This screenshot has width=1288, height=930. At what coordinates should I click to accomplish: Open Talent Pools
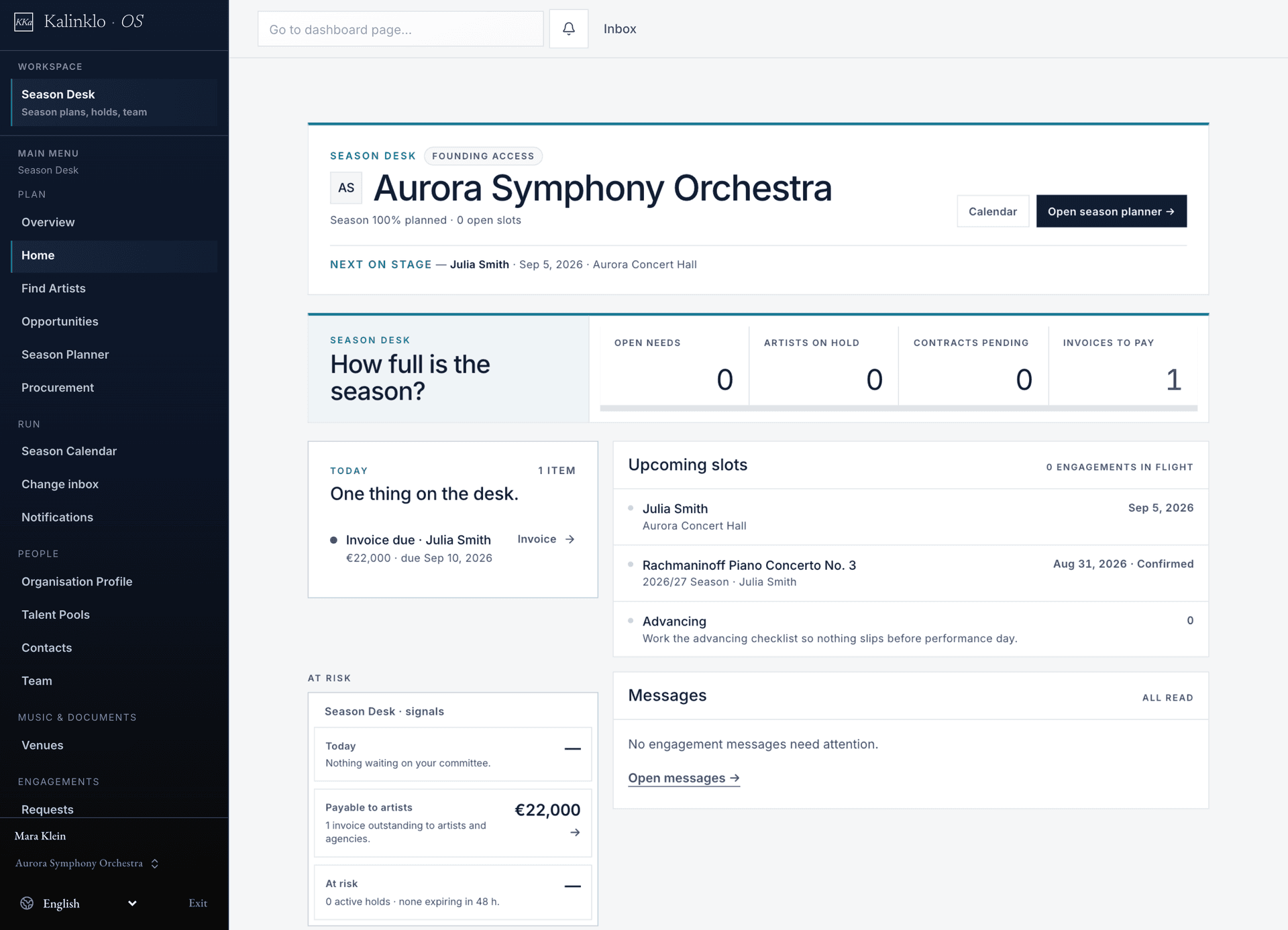pos(114,615)
